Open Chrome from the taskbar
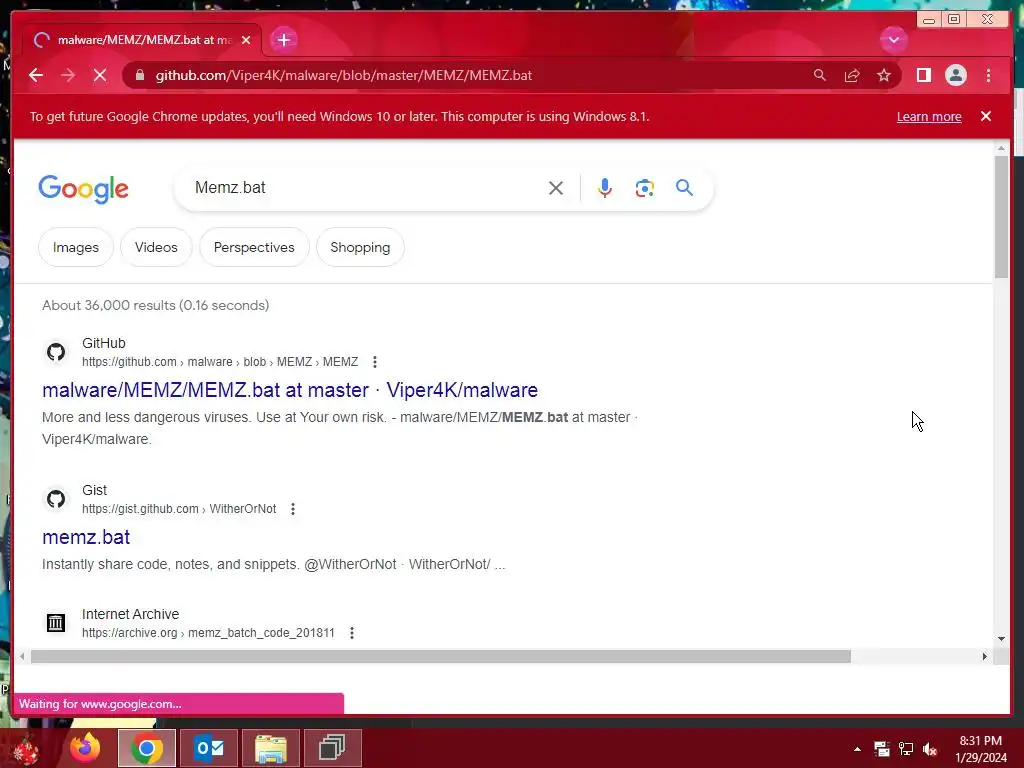This screenshot has width=1024, height=768. pos(147,748)
